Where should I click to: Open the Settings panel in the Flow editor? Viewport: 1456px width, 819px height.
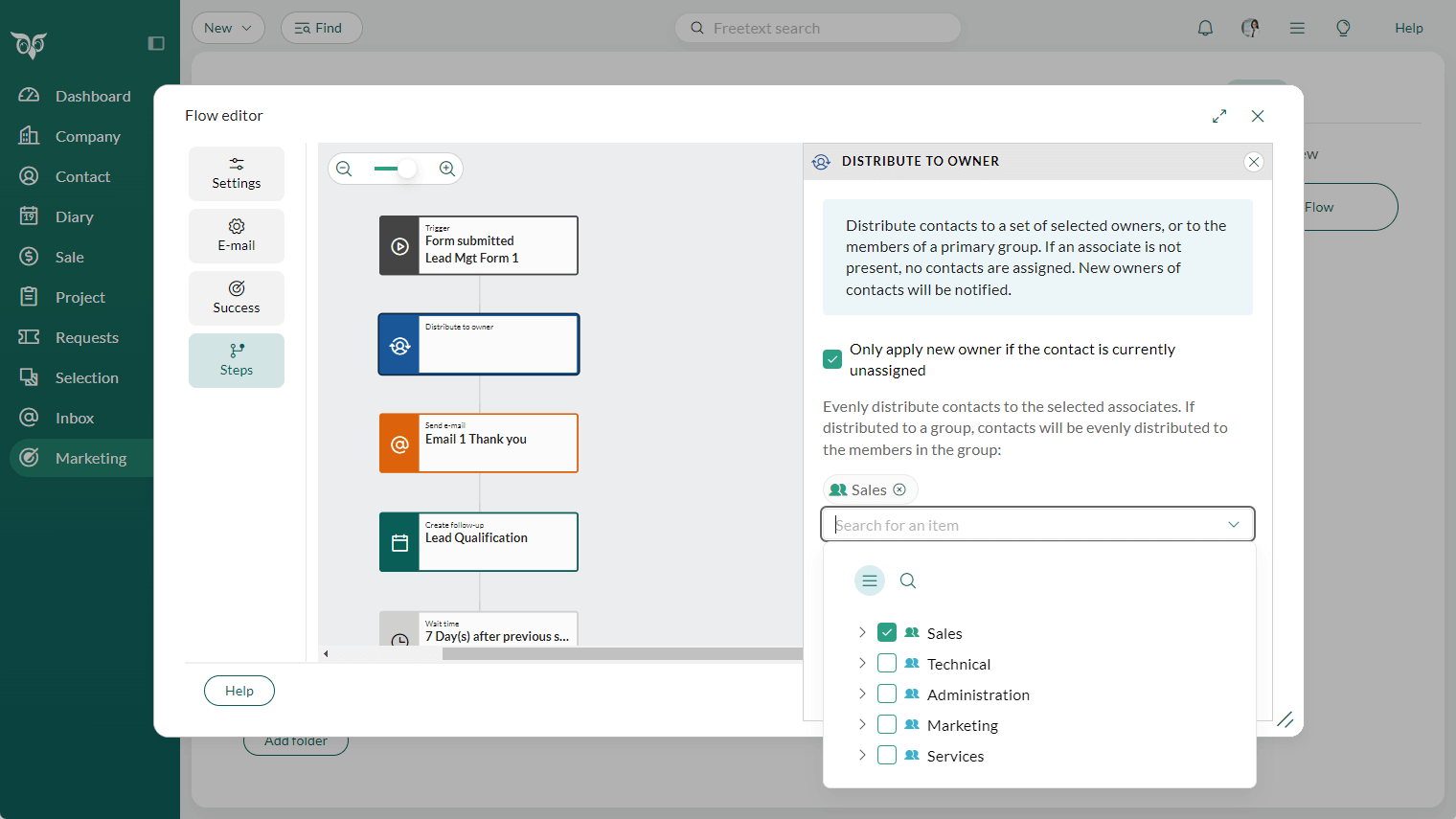236,173
